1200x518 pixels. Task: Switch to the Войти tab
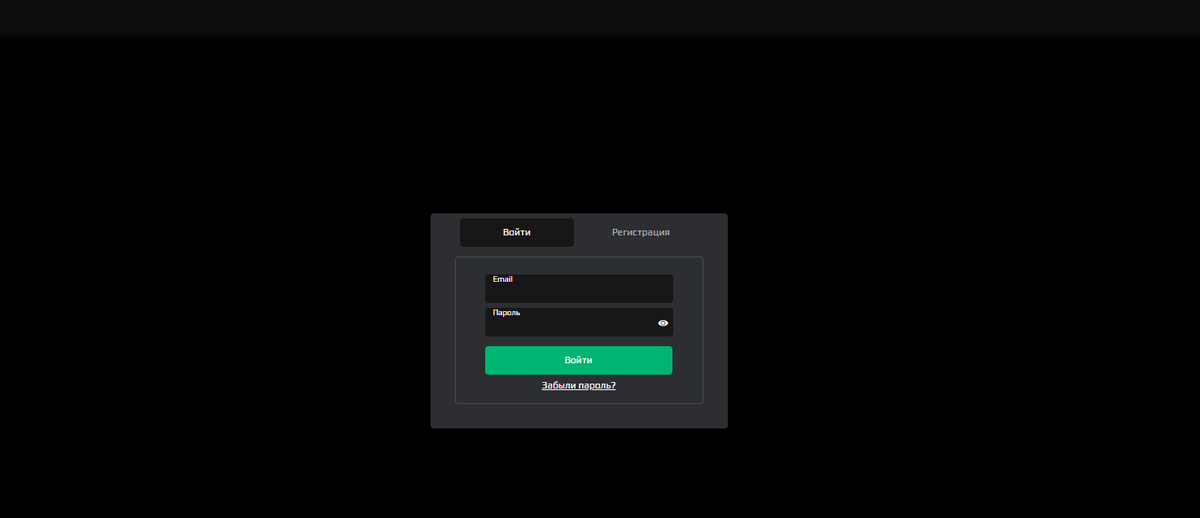click(x=517, y=232)
